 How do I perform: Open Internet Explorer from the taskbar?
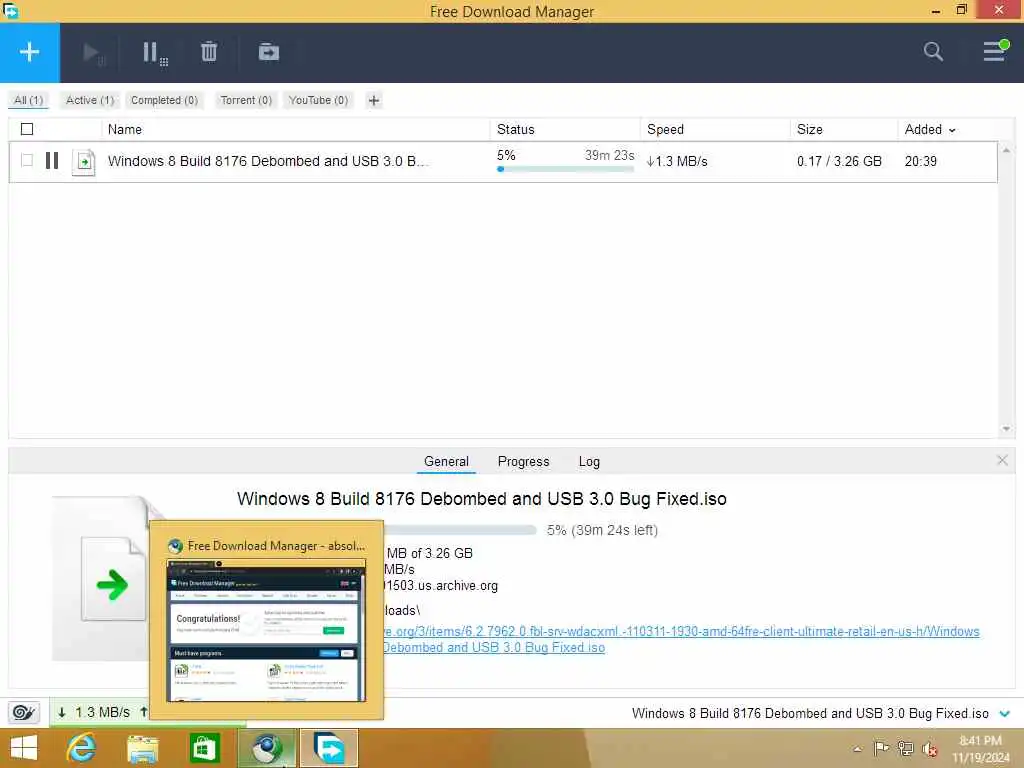(82, 748)
